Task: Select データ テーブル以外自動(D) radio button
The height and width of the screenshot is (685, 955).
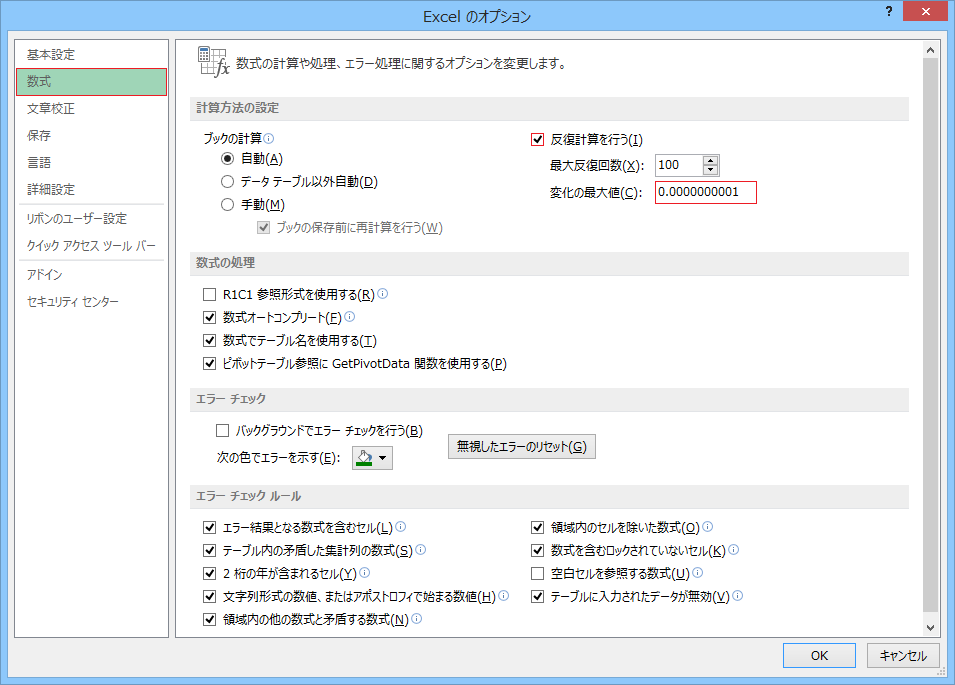Action: 227,181
